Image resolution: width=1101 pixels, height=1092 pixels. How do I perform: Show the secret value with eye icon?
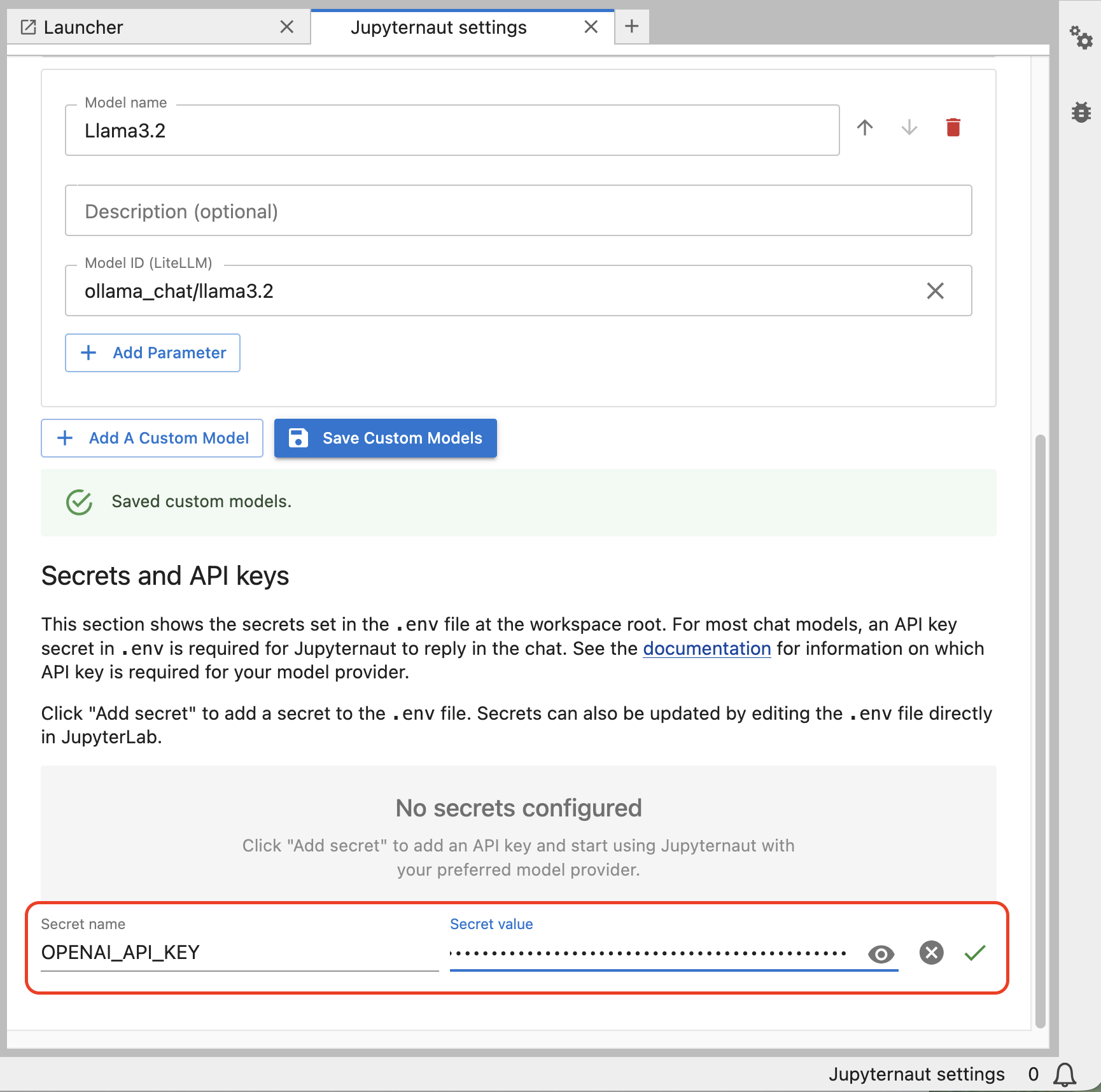(881, 954)
